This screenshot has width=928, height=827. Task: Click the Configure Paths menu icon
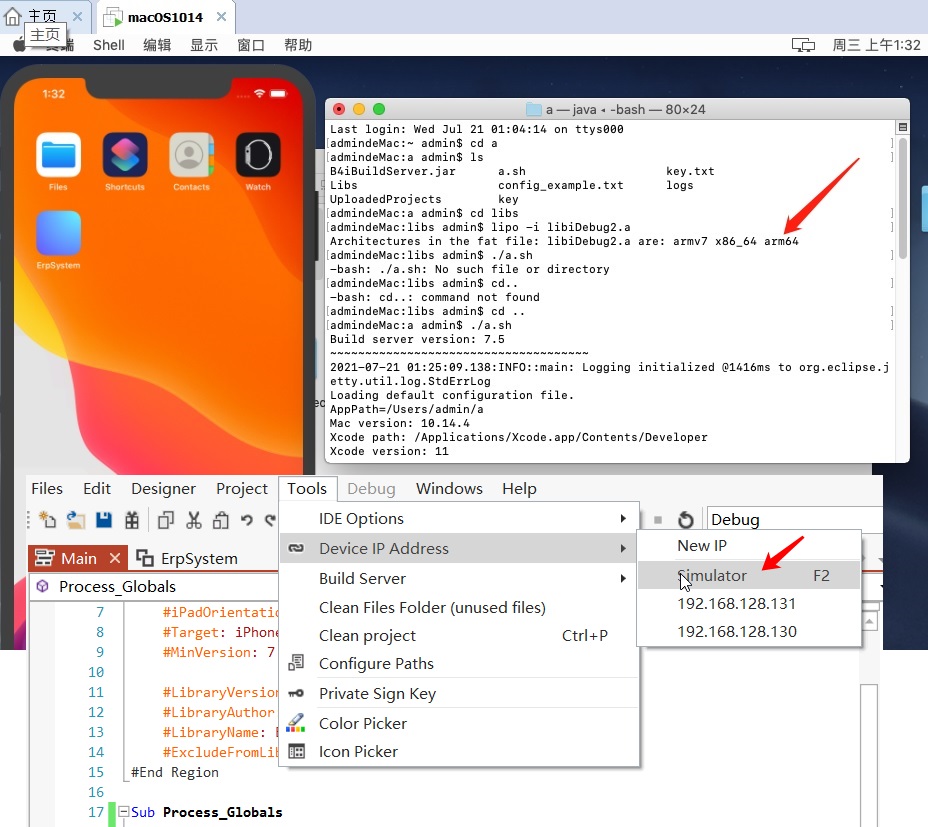coord(296,663)
